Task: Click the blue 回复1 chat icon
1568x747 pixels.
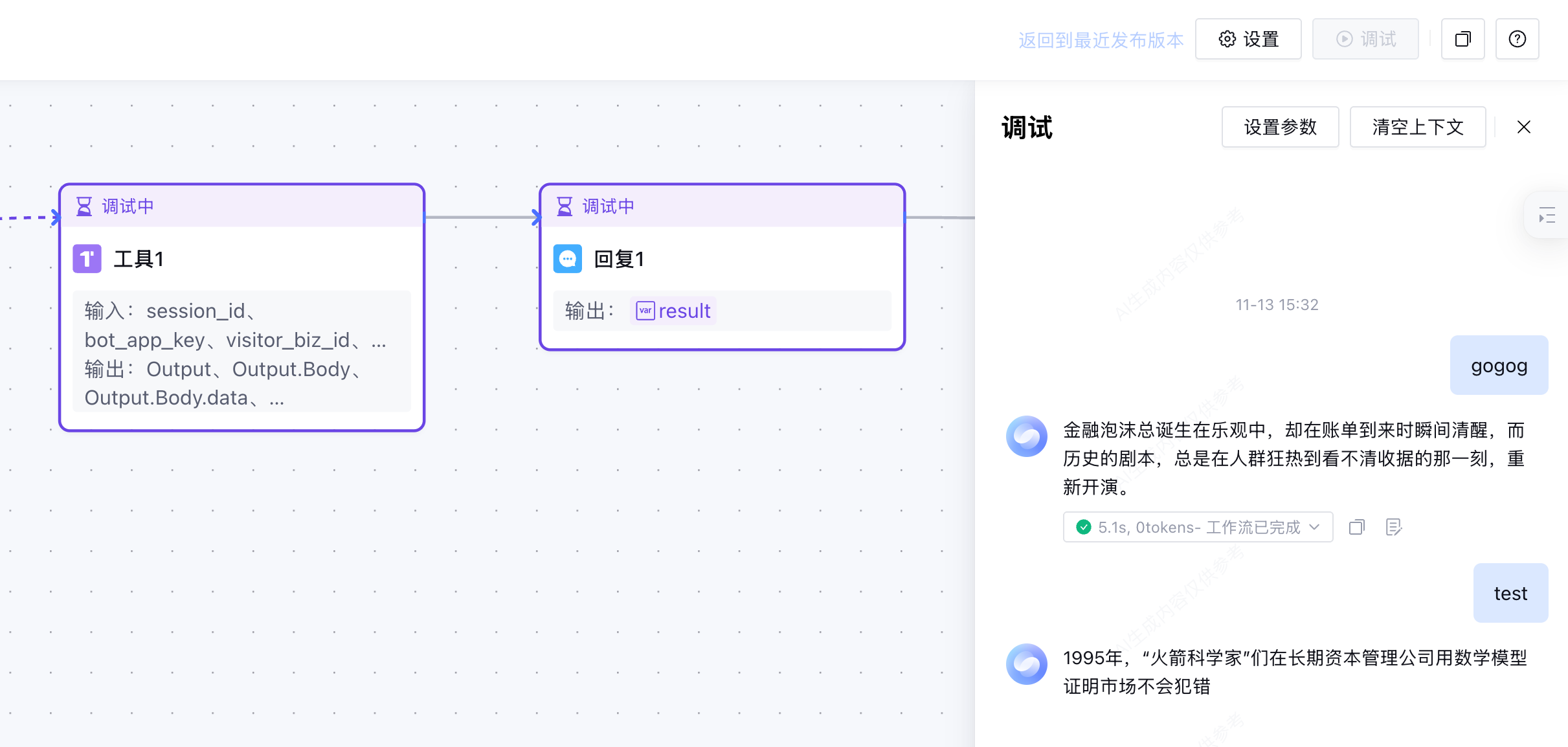Action: click(568, 259)
